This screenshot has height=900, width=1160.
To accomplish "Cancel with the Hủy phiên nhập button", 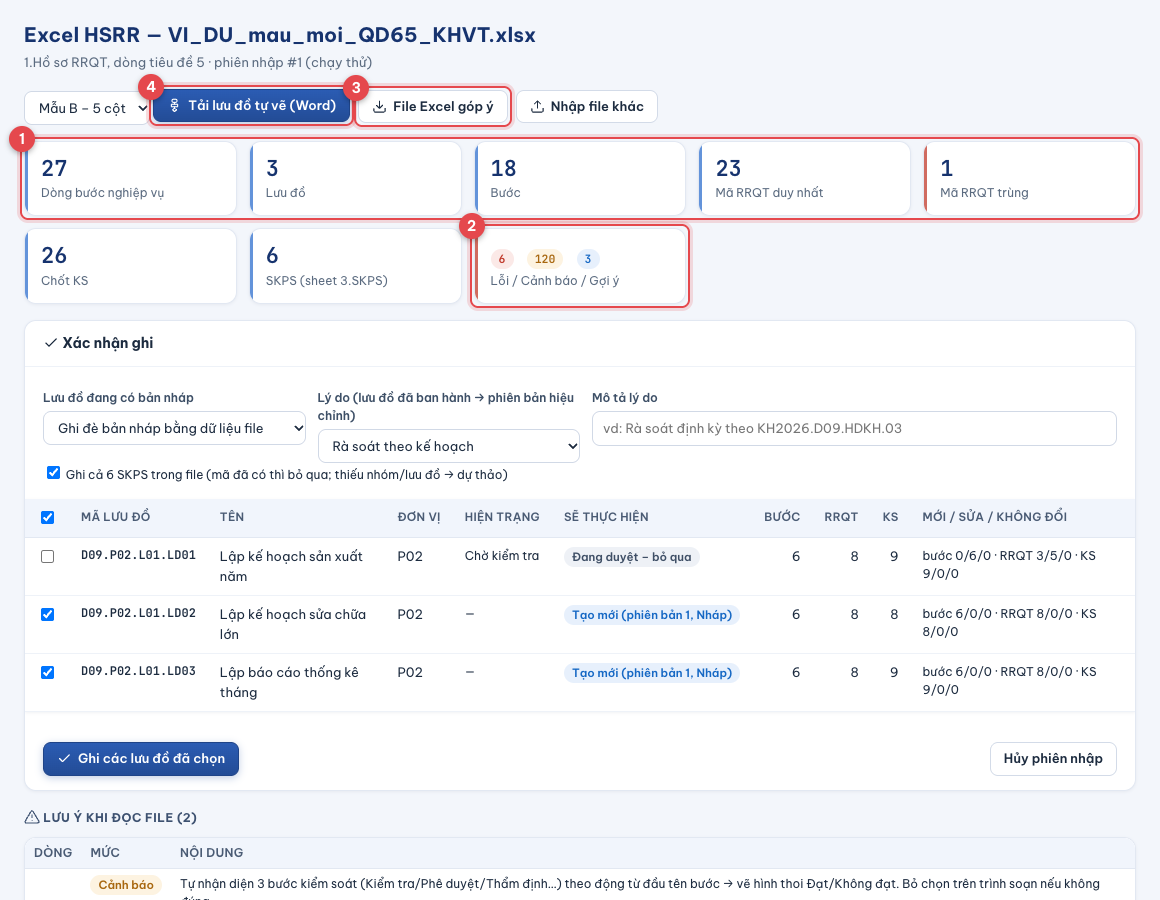I will (x=1053, y=759).
